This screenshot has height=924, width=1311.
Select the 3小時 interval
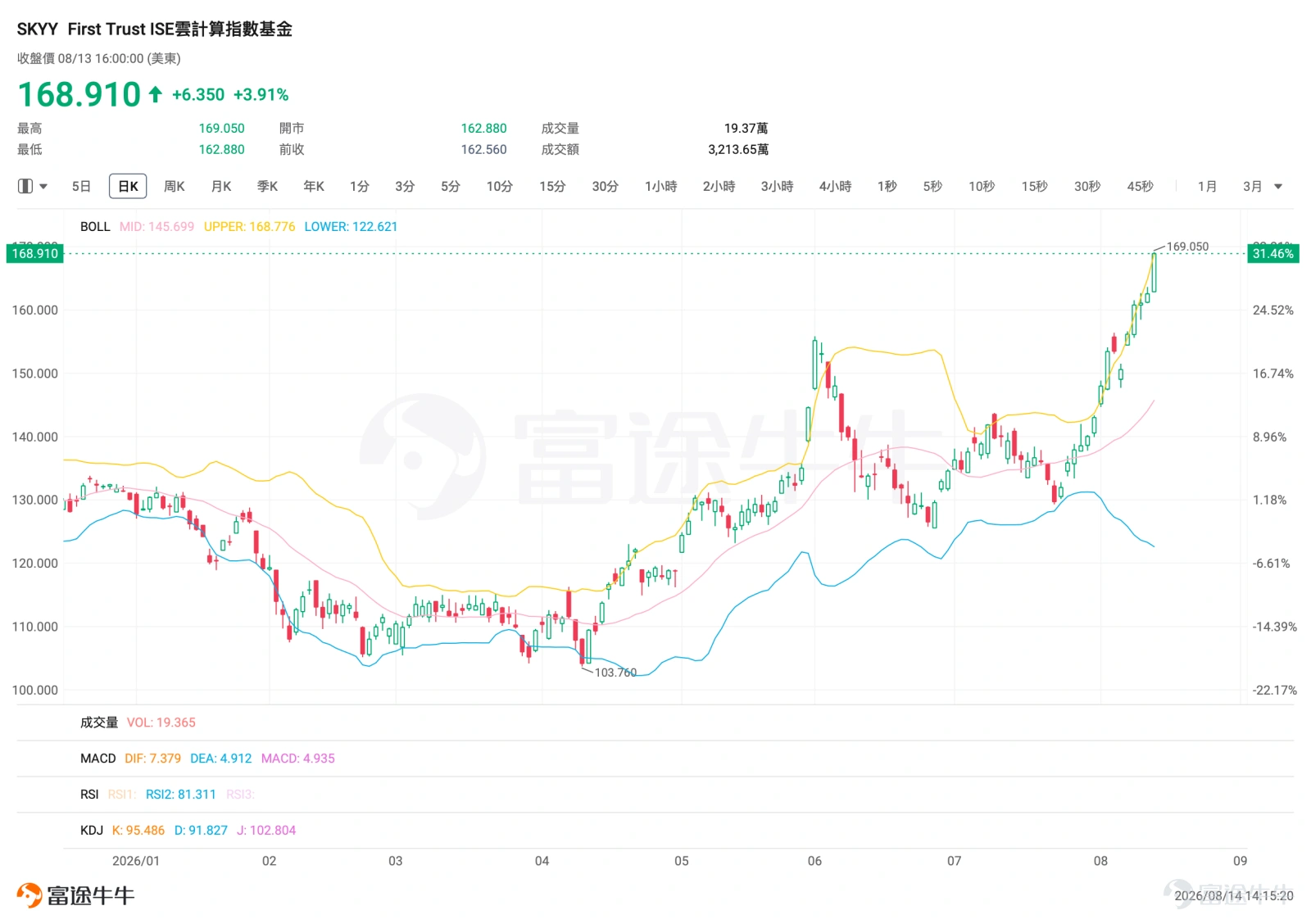coord(778,187)
